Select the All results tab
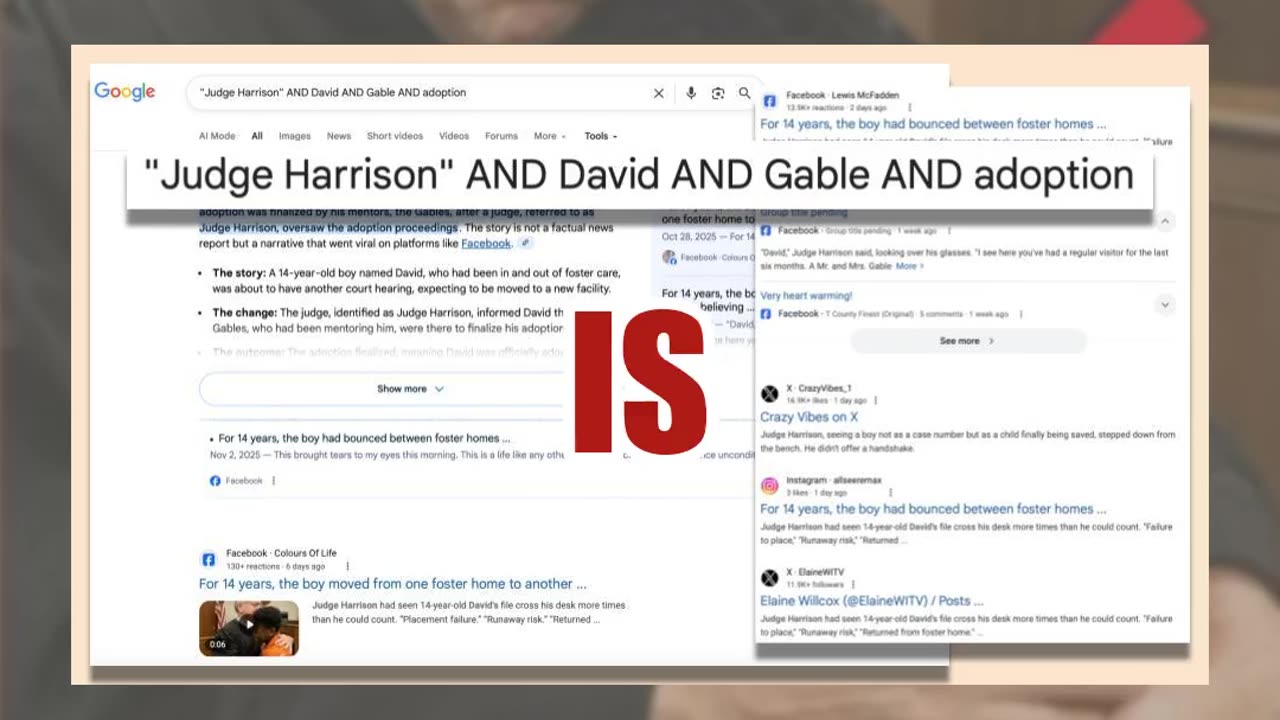This screenshot has width=1280, height=720. [x=257, y=136]
